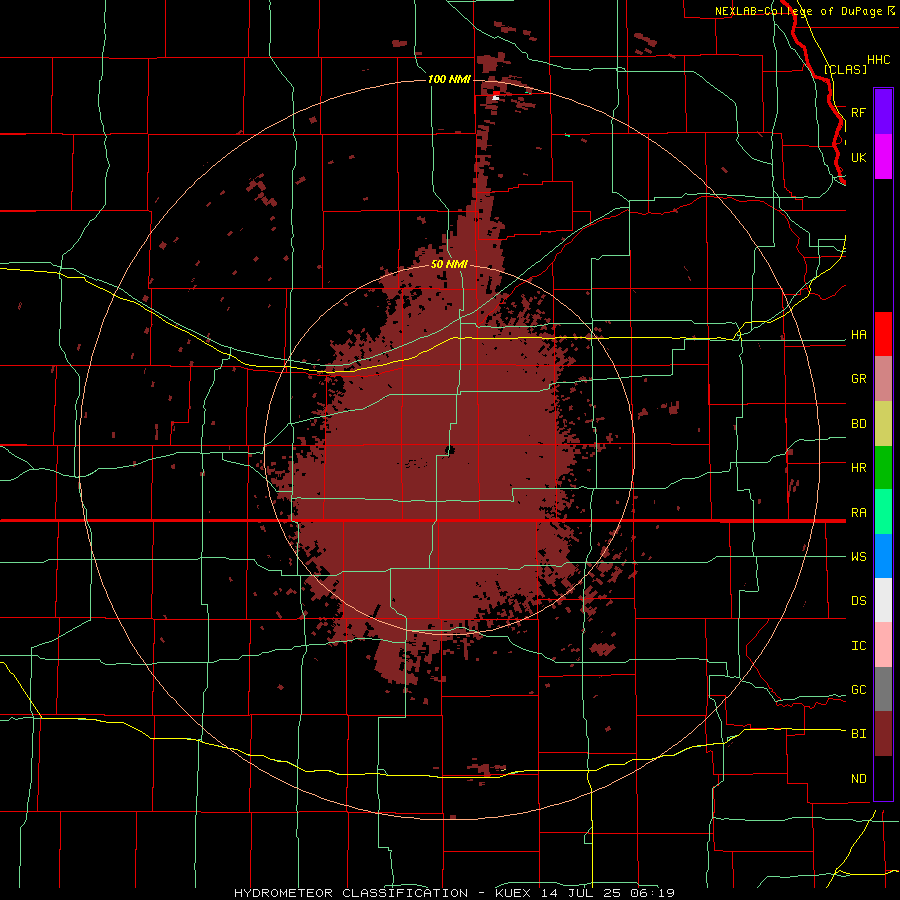
Task: Click the dark red BI legend swatch
Action: pyautogui.click(x=883, y=734)
